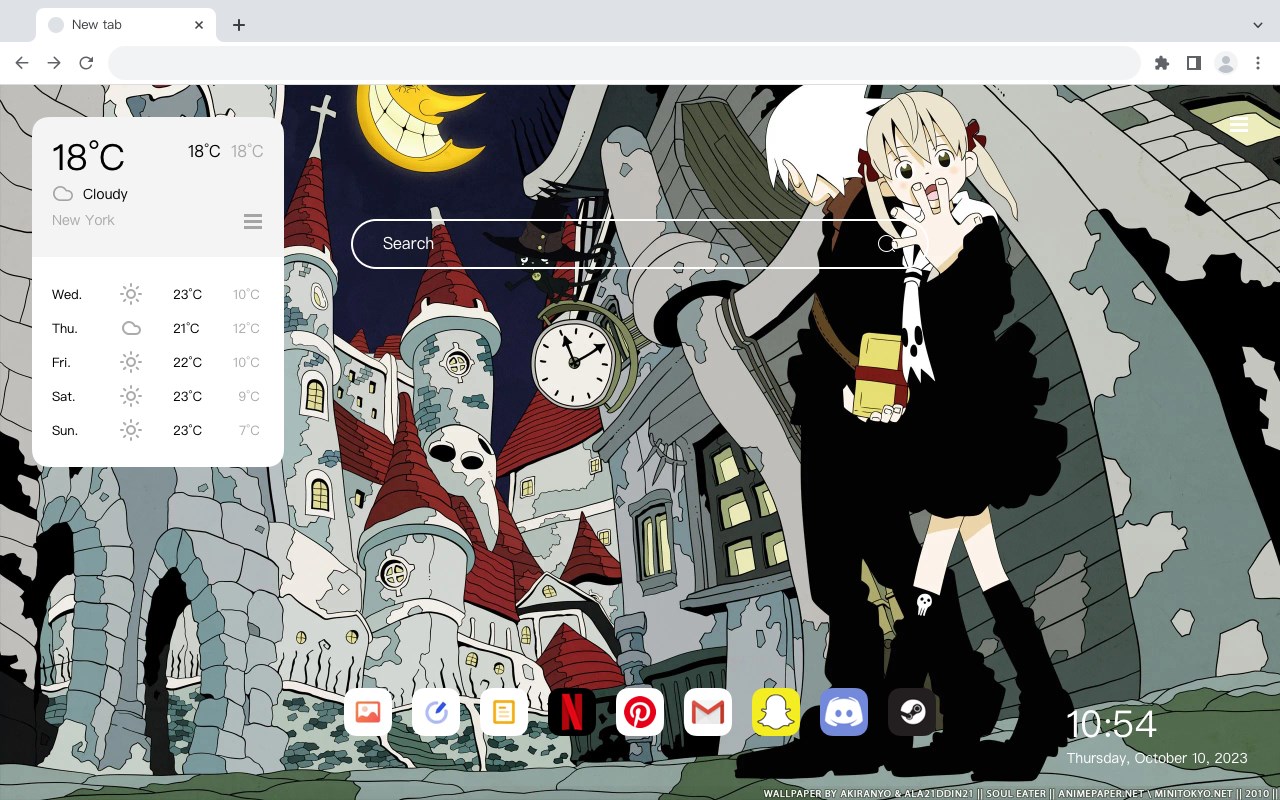Viewport: 1280px width, 800px height.
Task: Open the blue tasks checkmark shortcut icon
Action: pyautogui.click(x=436, y=712)
